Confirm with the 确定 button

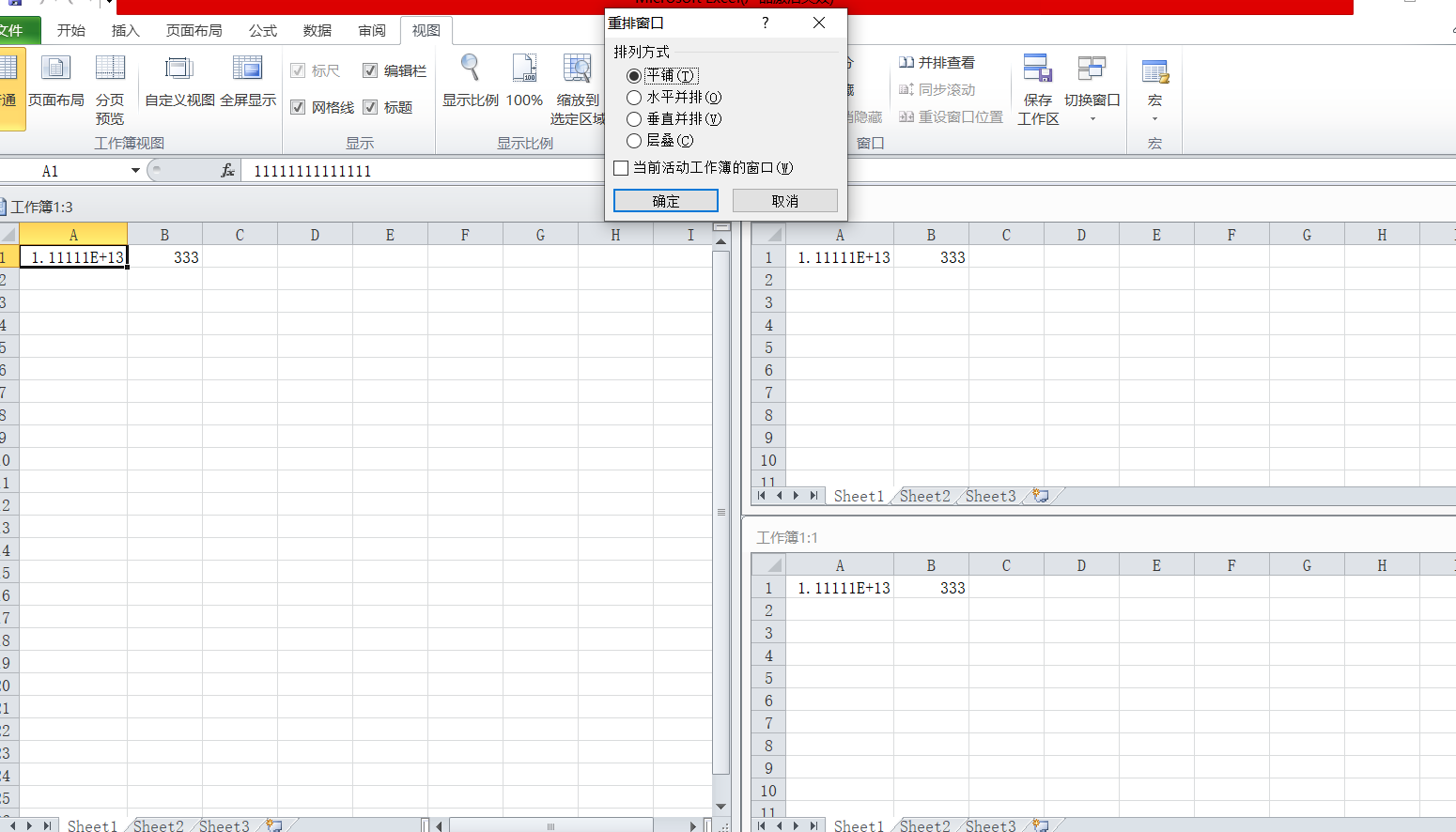665,201
